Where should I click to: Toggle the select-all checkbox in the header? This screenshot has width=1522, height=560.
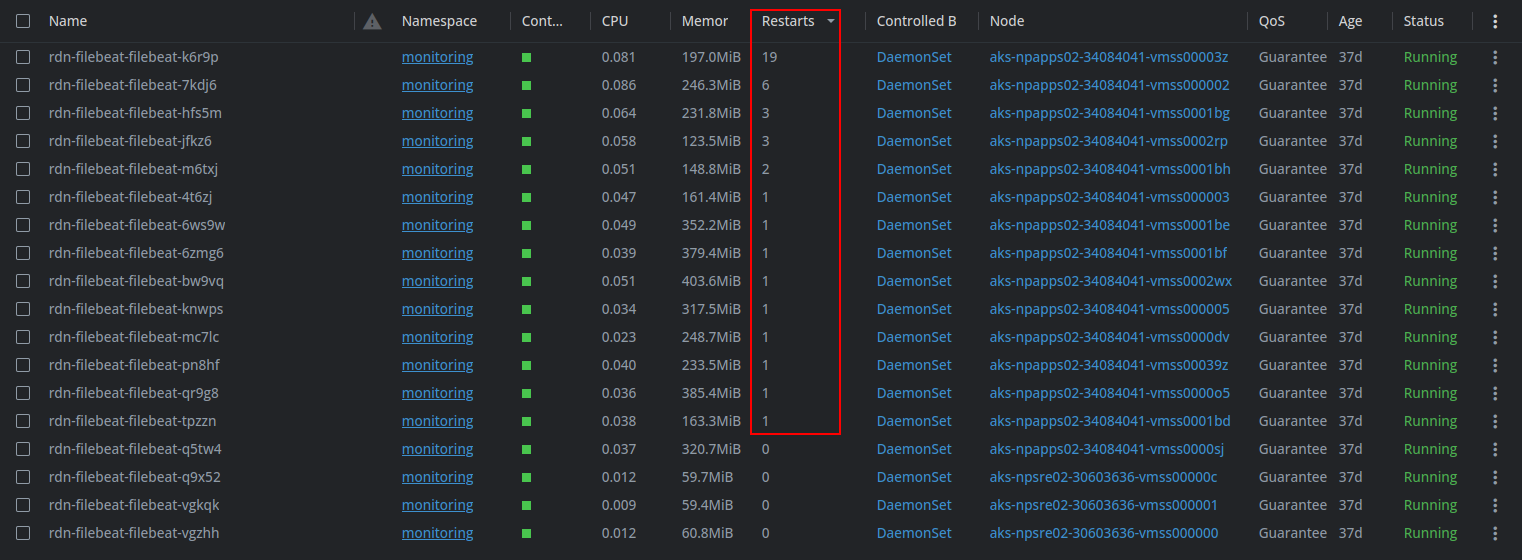(x=23, y=21)
